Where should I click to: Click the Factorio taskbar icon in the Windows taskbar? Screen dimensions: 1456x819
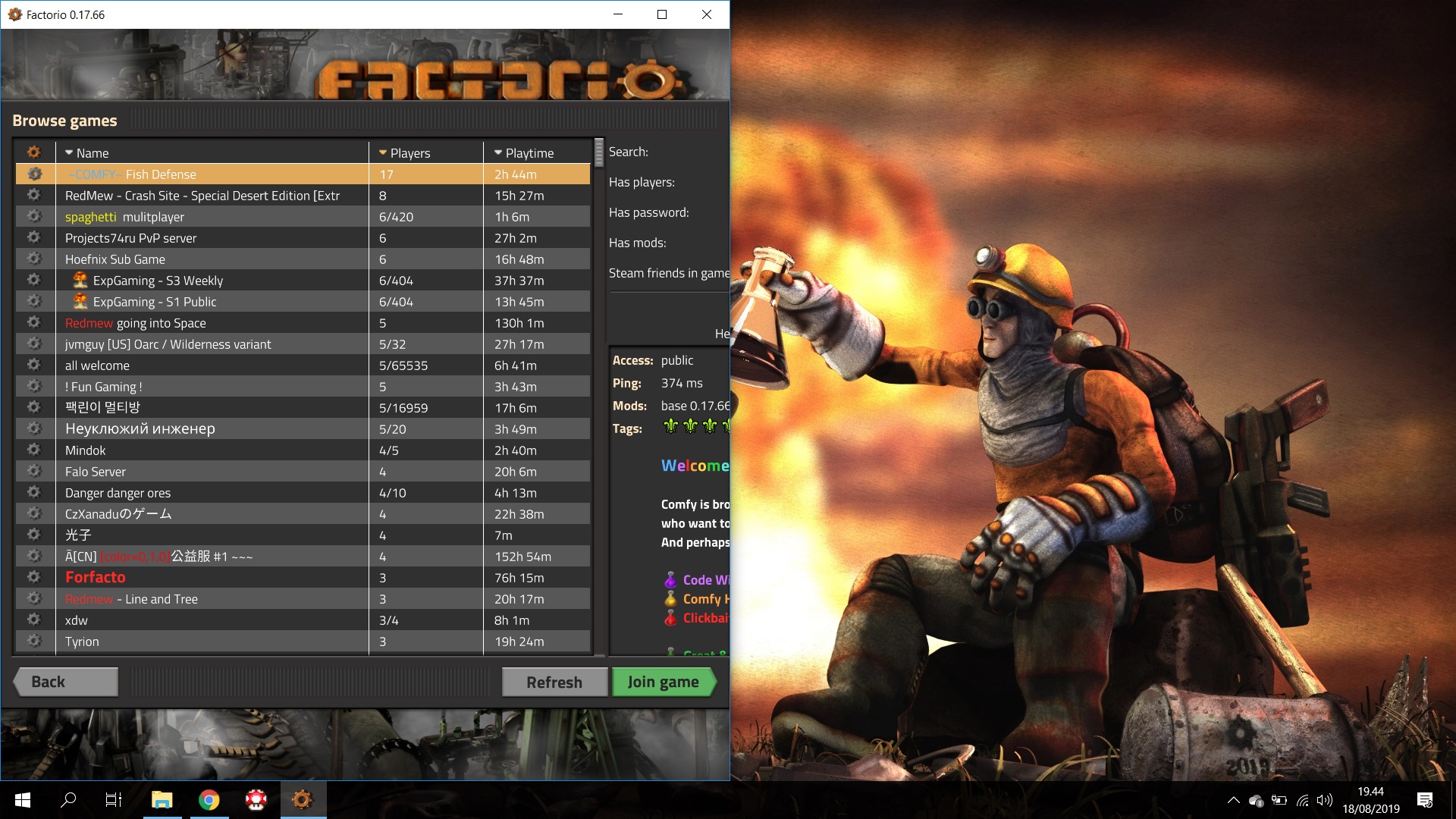pyautogui.click(x=302, y=800)
